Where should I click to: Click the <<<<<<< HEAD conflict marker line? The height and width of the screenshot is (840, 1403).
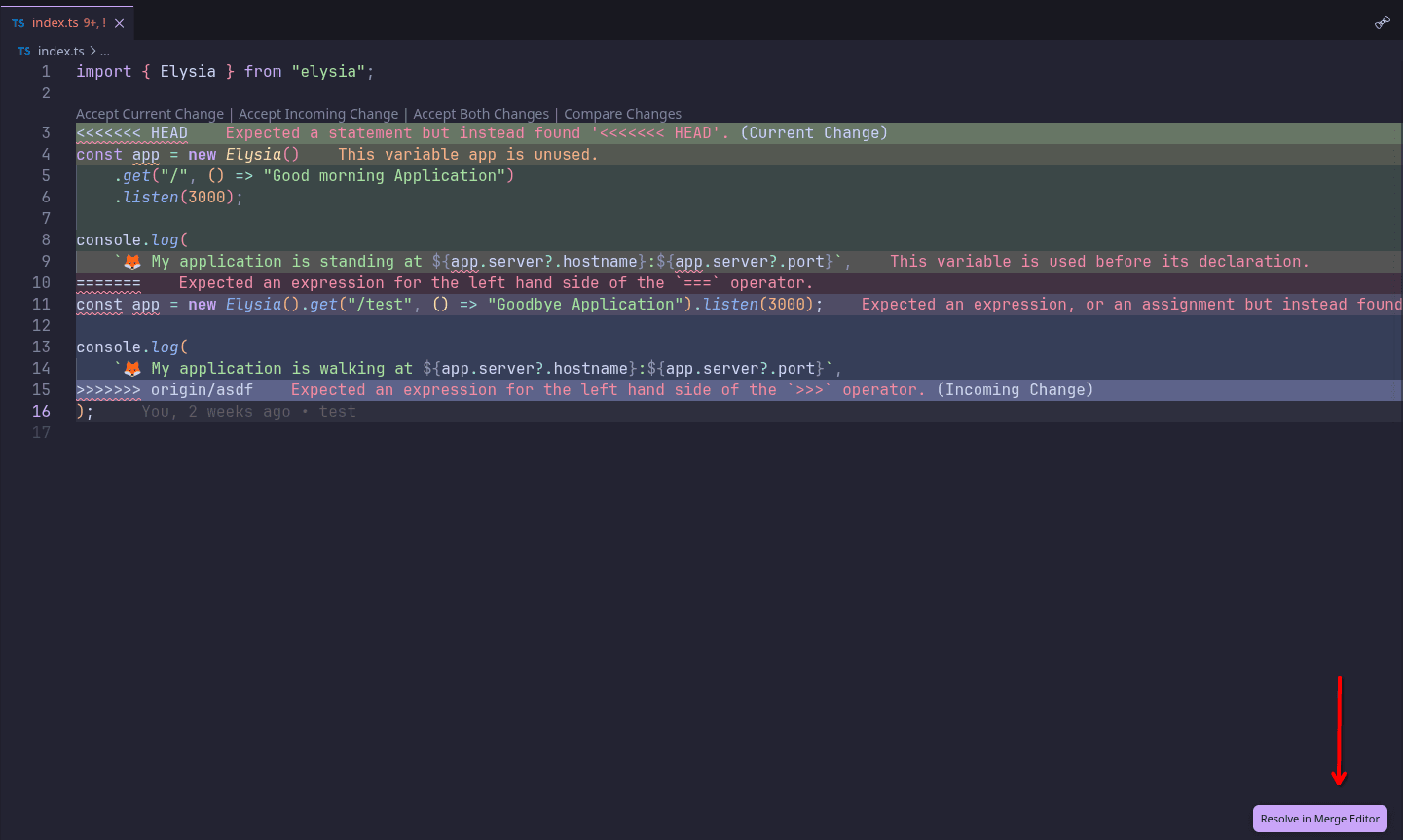(x=738, y=133)
